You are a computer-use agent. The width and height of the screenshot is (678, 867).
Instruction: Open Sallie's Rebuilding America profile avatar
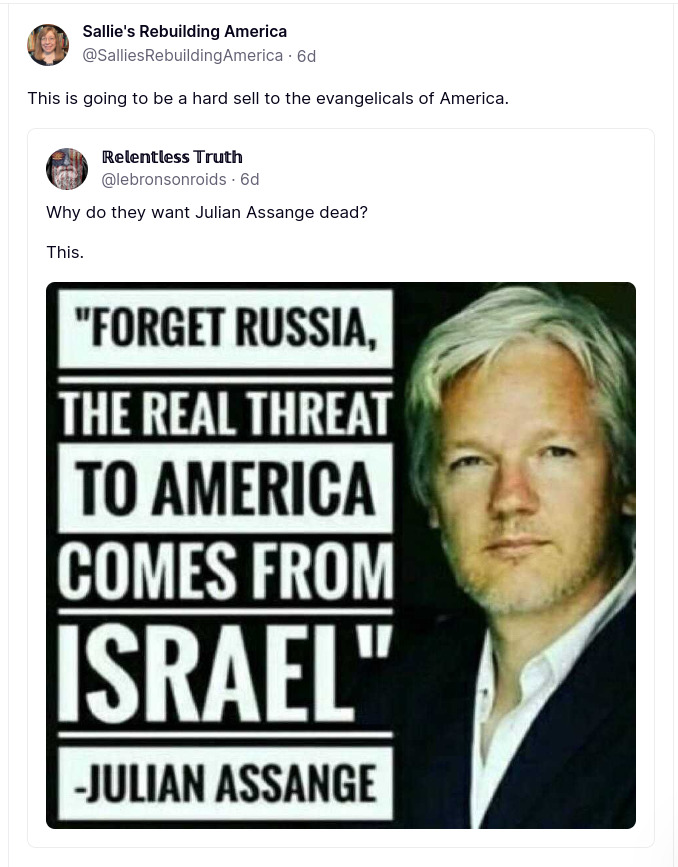point(48,45)
